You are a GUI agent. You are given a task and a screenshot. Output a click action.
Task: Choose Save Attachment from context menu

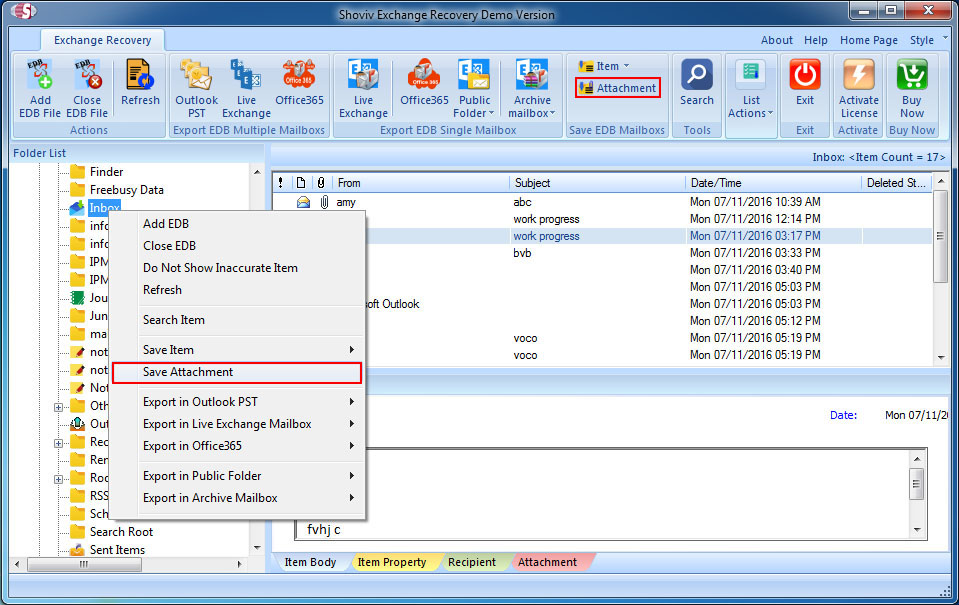click(188, 372)
